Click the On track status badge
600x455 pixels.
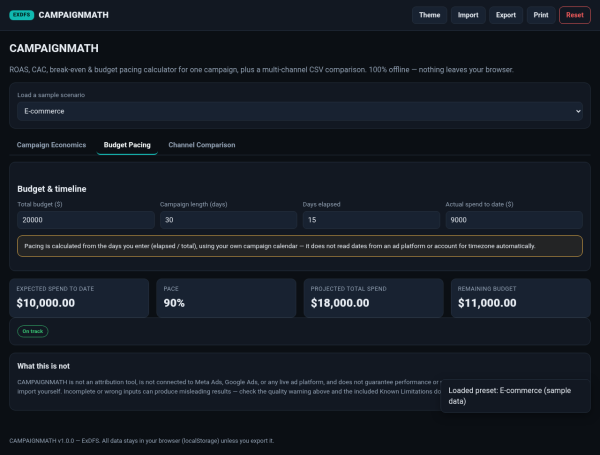33,331
